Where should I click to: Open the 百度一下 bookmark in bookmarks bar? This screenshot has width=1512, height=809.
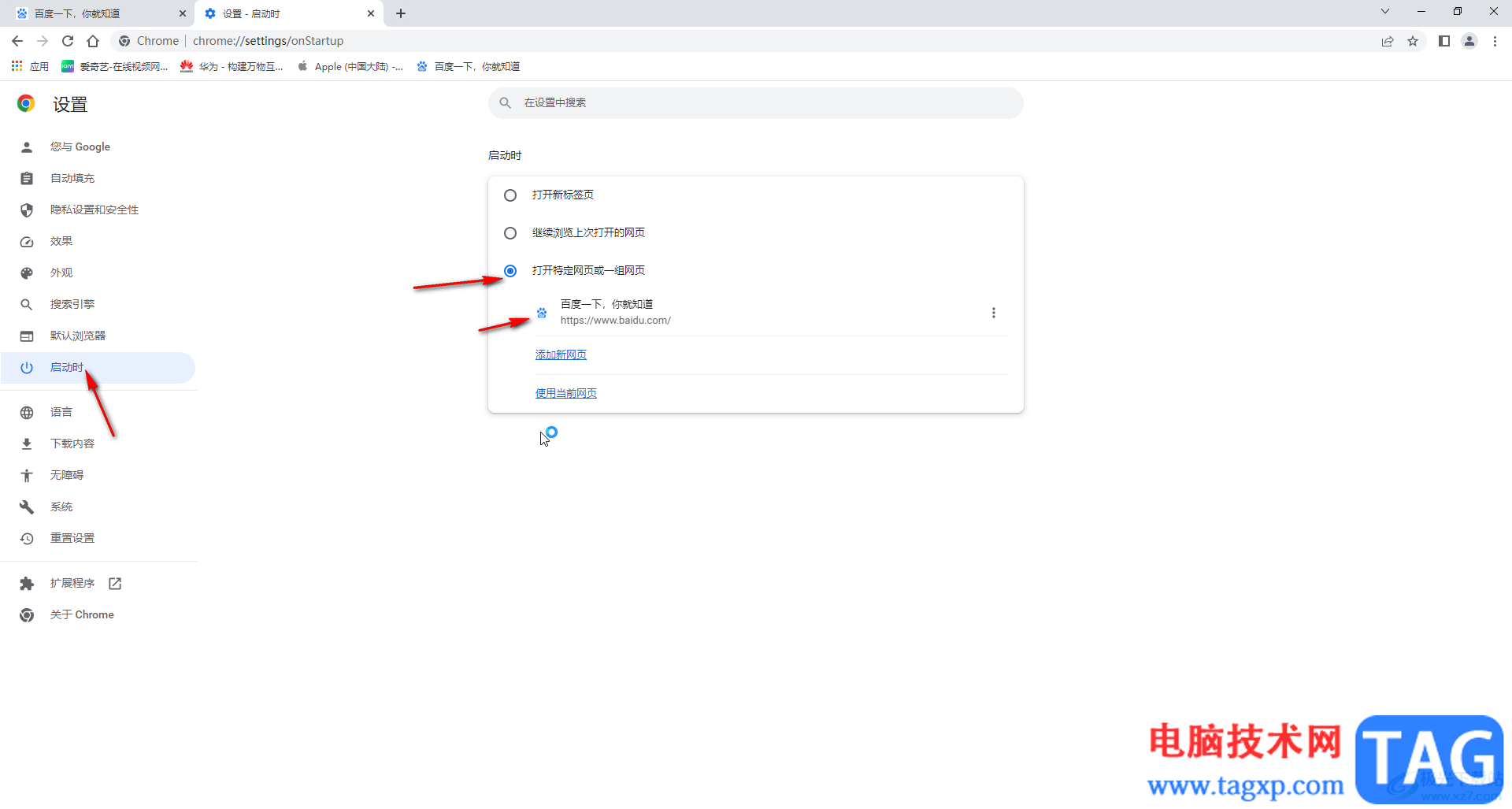[x=469, y=66]
